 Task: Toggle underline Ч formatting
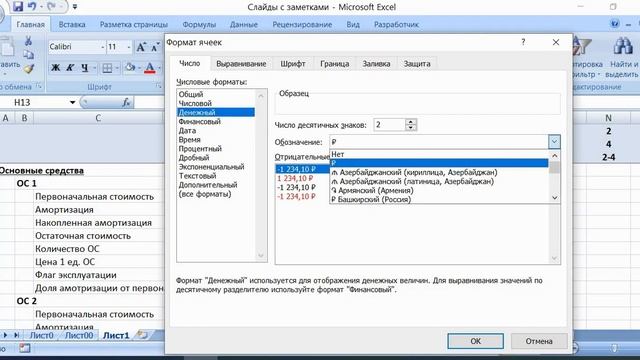84,68
